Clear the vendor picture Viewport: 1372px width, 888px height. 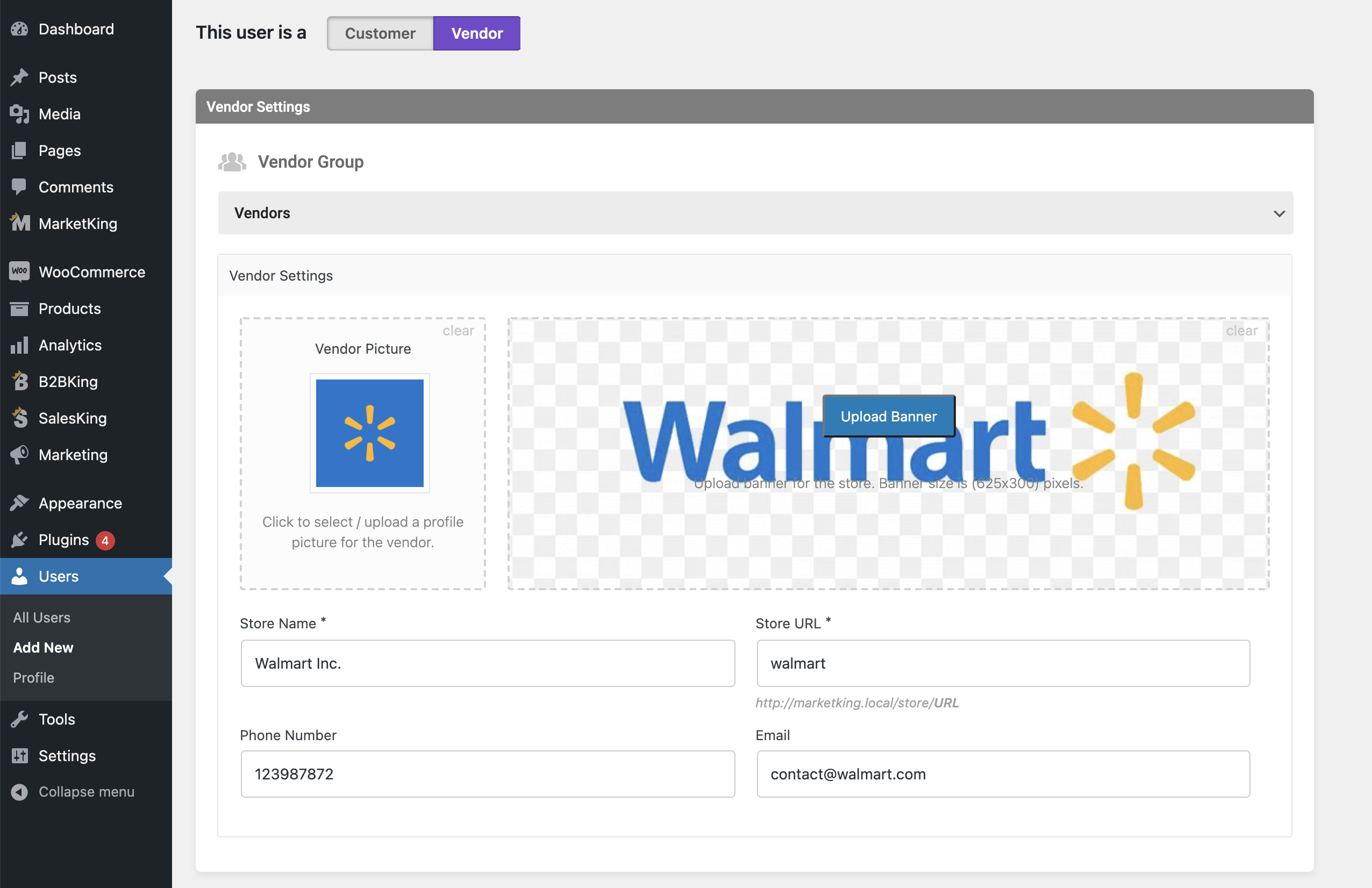(x=458, y=331)
